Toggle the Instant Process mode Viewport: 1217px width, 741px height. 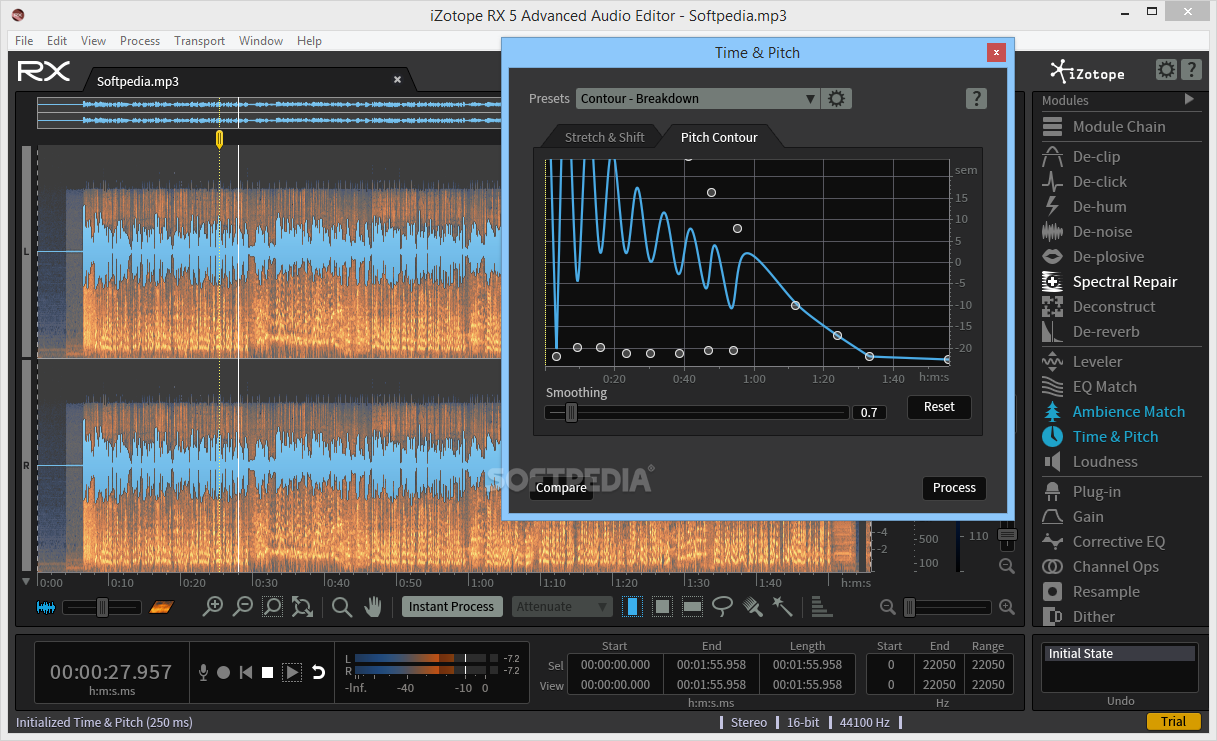click(x=451, y=606)
